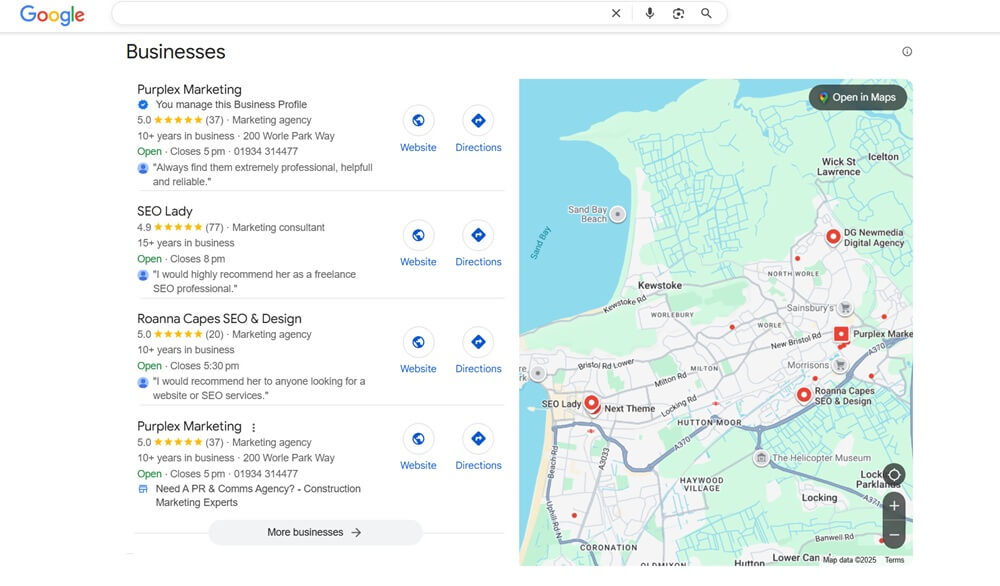Click the Sand Bay Beach map marker
The image size is (1000, 586).
coord(617,214)
